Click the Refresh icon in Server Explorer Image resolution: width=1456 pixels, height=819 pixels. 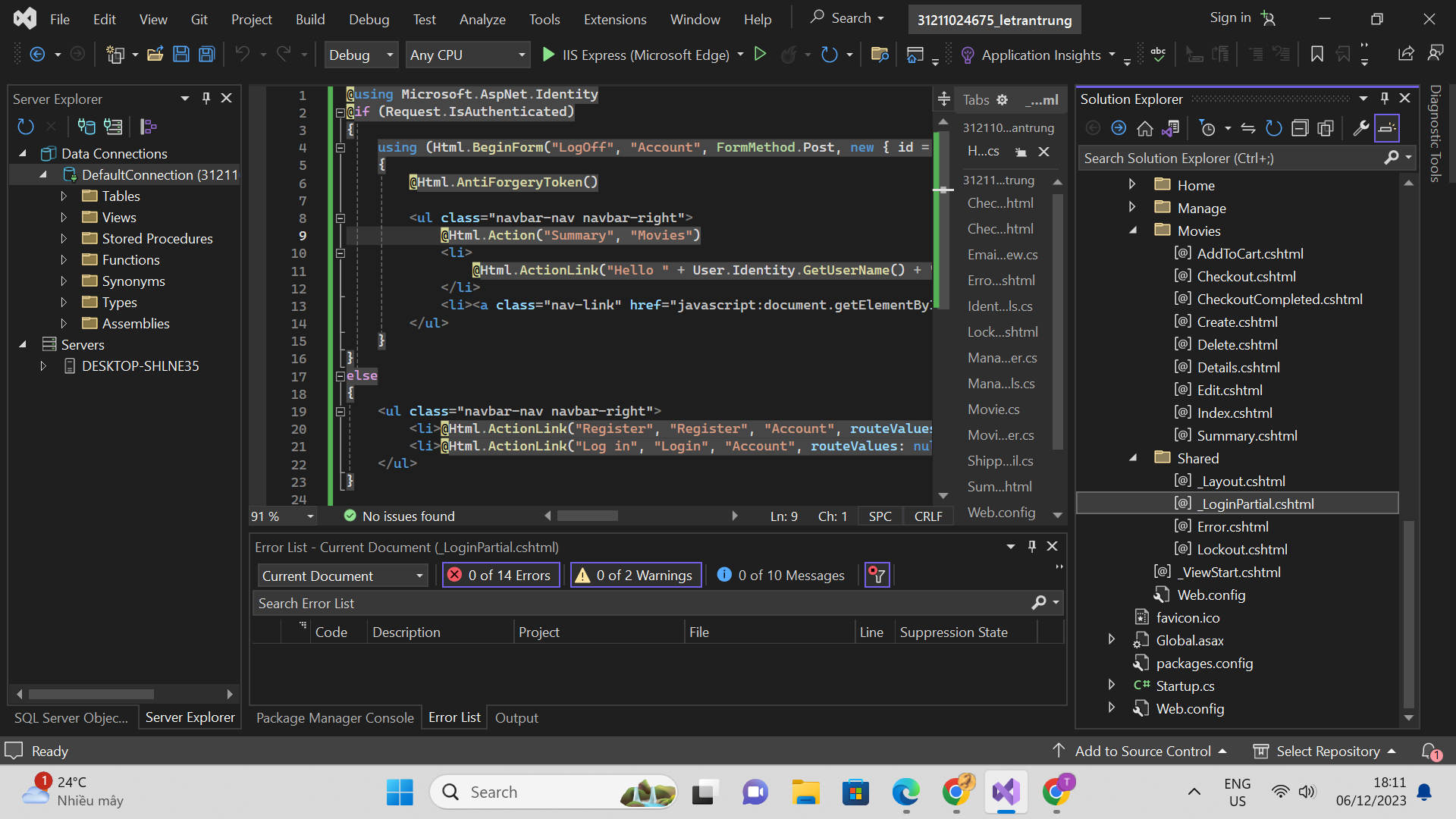pyautogui.click(x=25, y=127)
